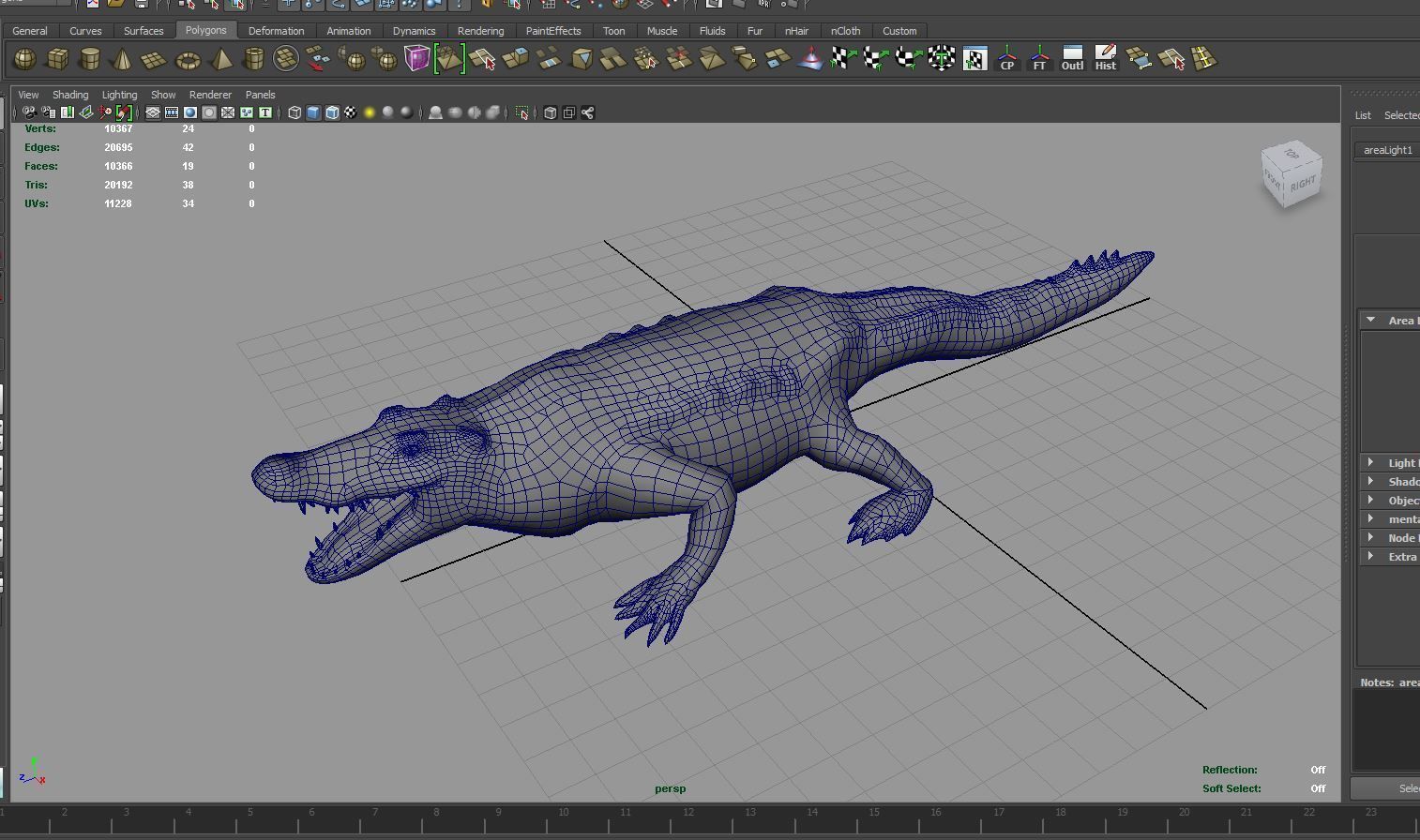Click the 'Verts:' heads-up display label
Image resolution: width=1420 pixels, height=840 pixels.
pos(40,128)
